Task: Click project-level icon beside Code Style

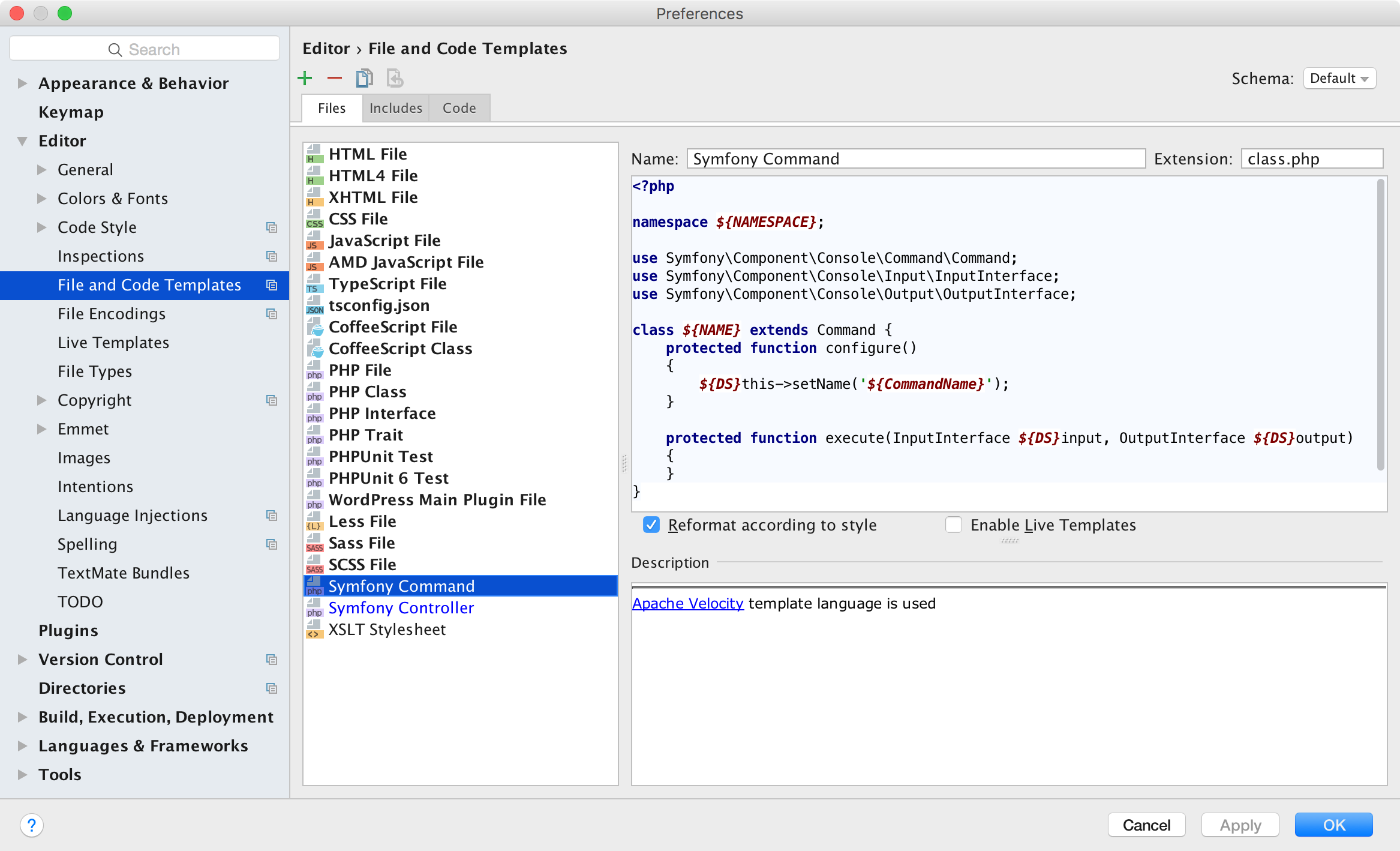Action: point(272,227)
